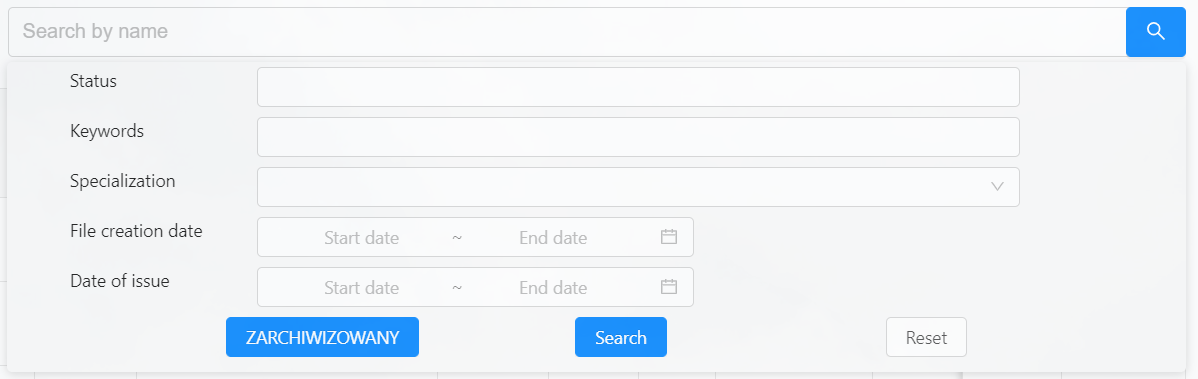Click into the Keywords input field
This screenshot has width=1198, height=379.
click(x=638, y=137)
